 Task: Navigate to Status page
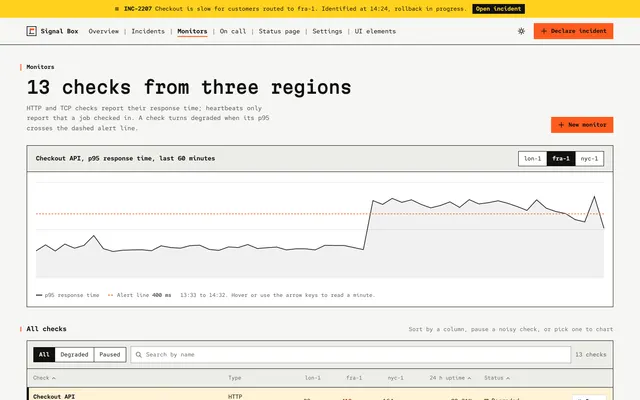[279, 31]
